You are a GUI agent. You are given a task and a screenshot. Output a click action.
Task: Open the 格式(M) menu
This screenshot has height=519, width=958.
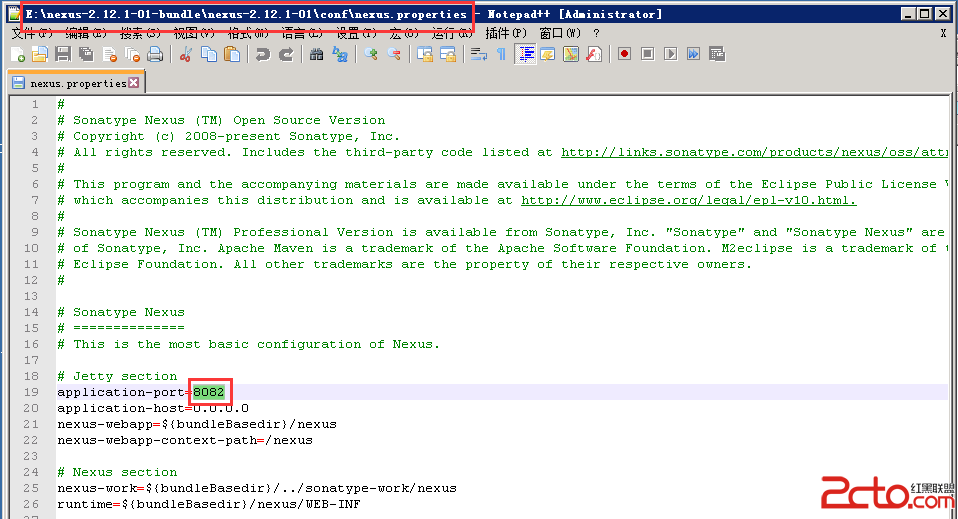tap(248, 33)
